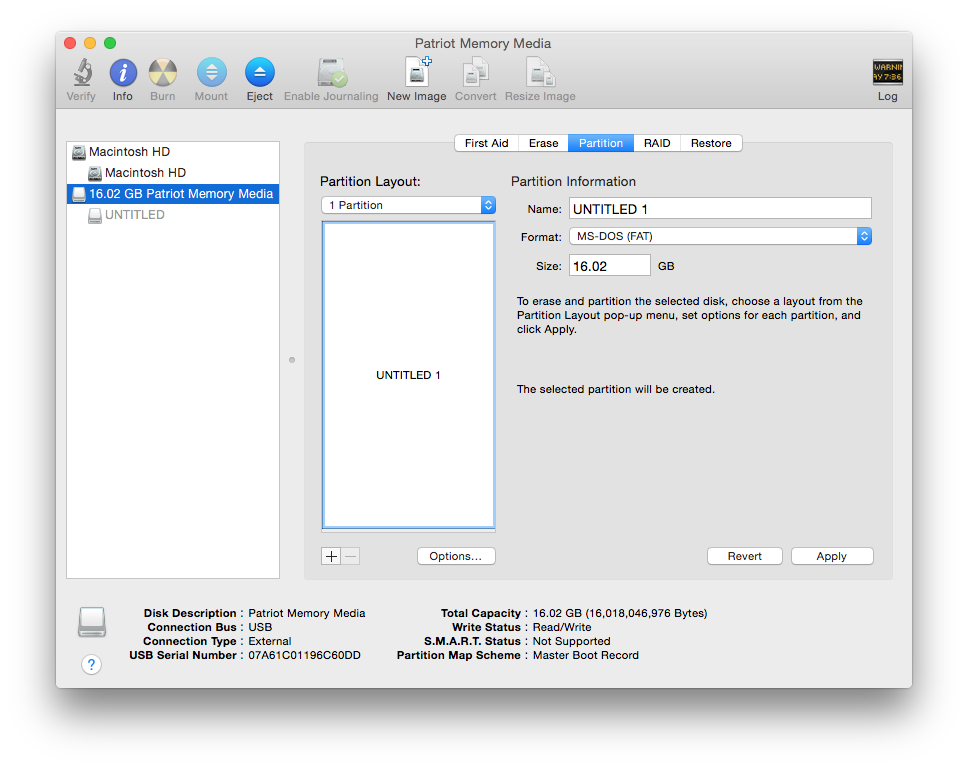Open the Partition Layout dropdown
The width and height of the screenshot is (968, 768).
(408, 205)
